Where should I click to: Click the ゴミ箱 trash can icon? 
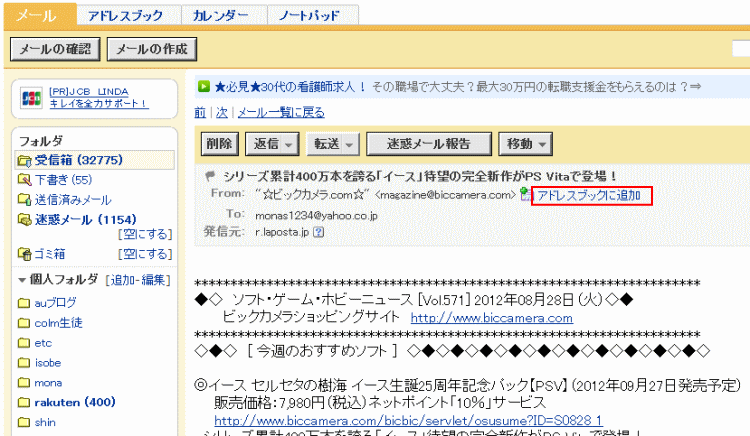[26, 253]
